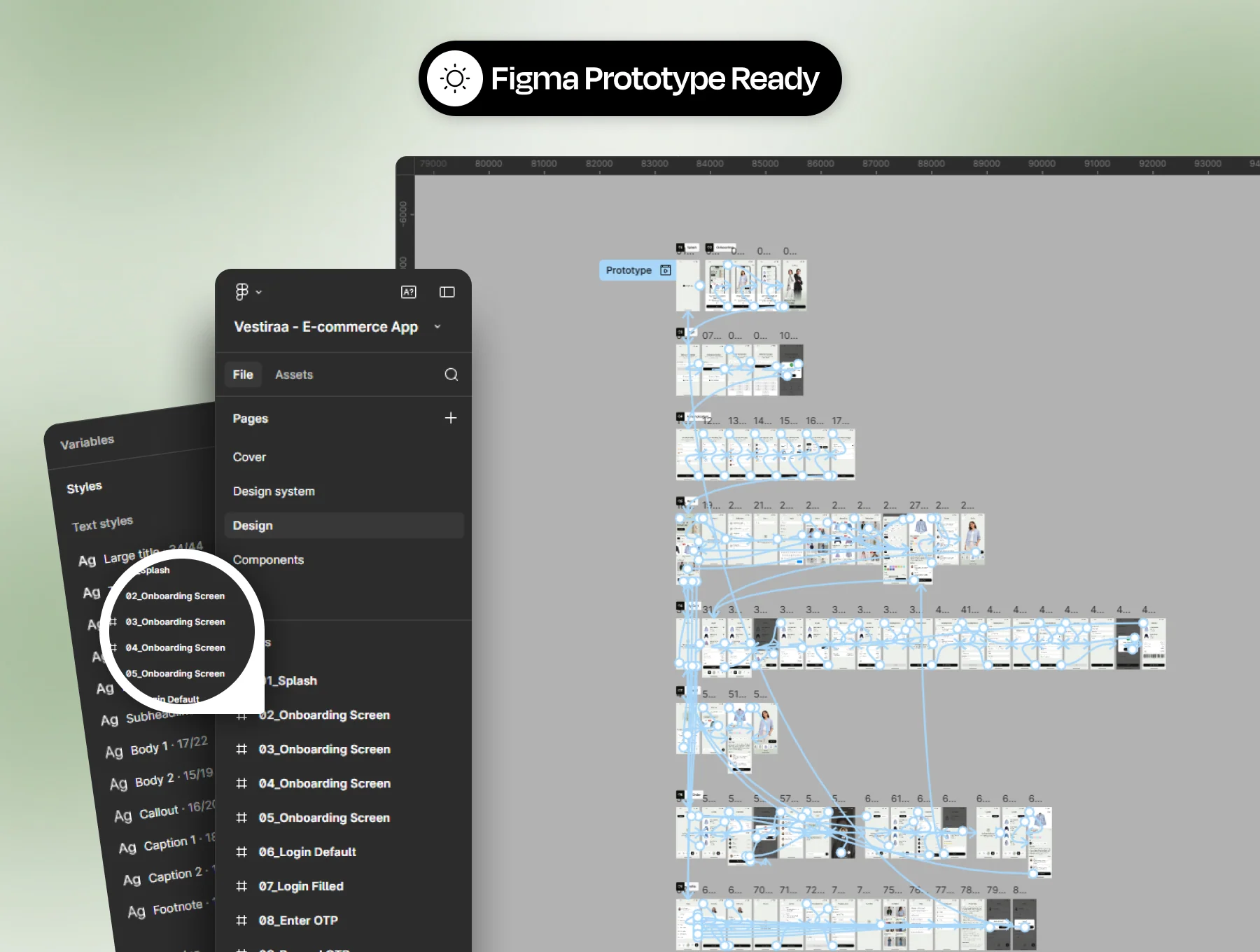Select the 02_Onboarding Screen layer in the layers list

pos(324,715)
